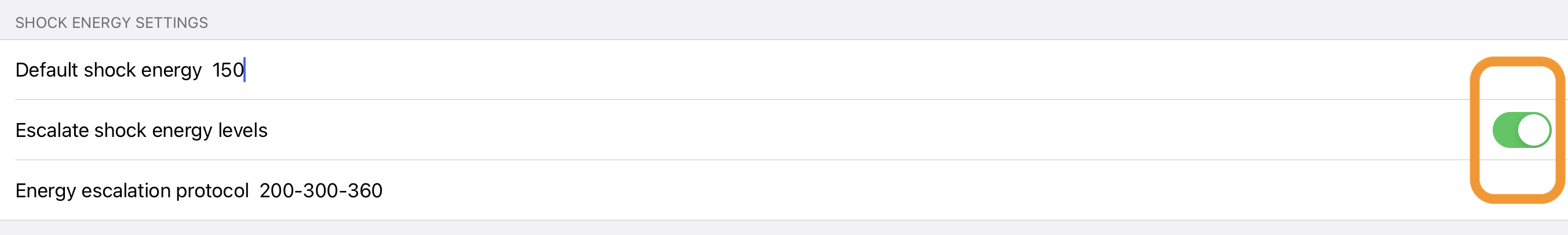Viewport: 1568px width, 235px height.
Task: Focus the Default shock energy value 150
Action: [x=228, y=70]
